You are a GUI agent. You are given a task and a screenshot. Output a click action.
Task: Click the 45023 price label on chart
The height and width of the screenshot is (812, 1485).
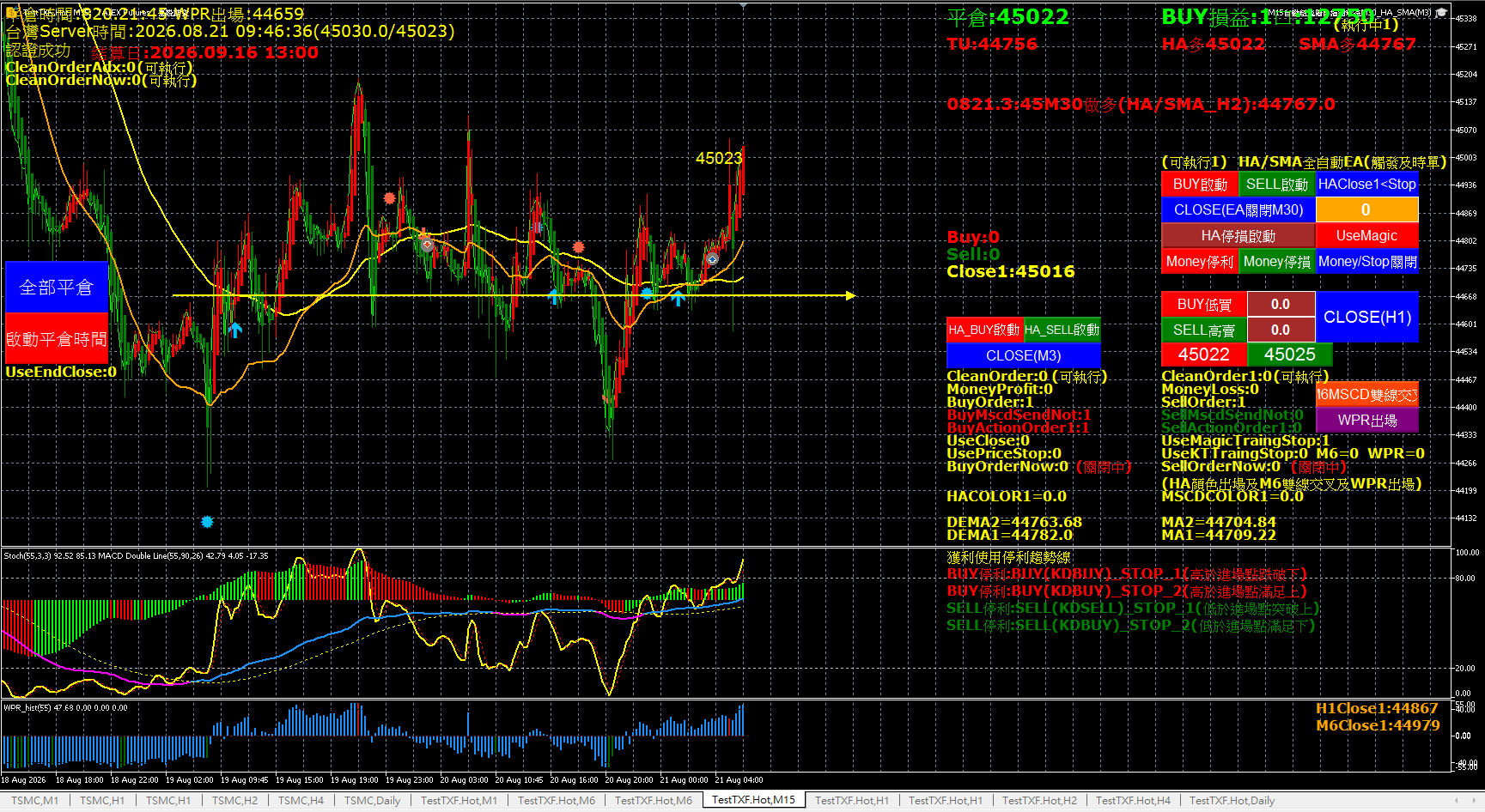click(x=718, y=158)
